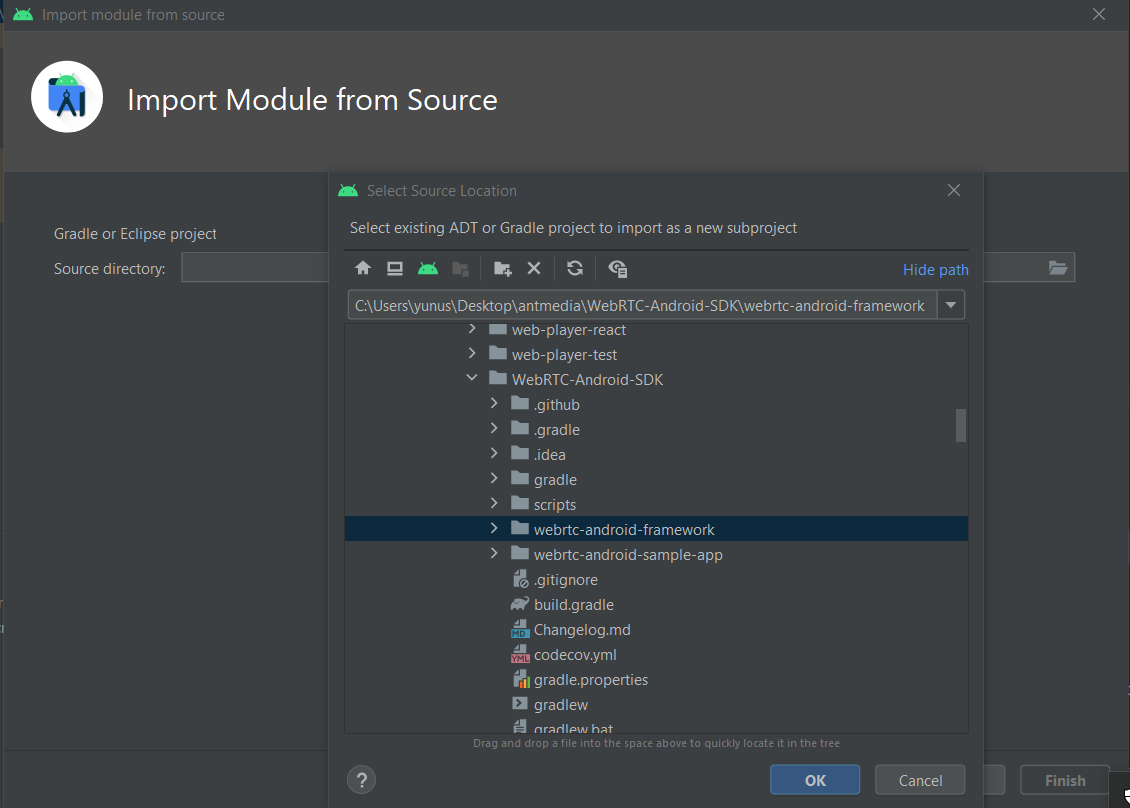
Task: Select the web-player-test folder name
Action: click(564, 355)
